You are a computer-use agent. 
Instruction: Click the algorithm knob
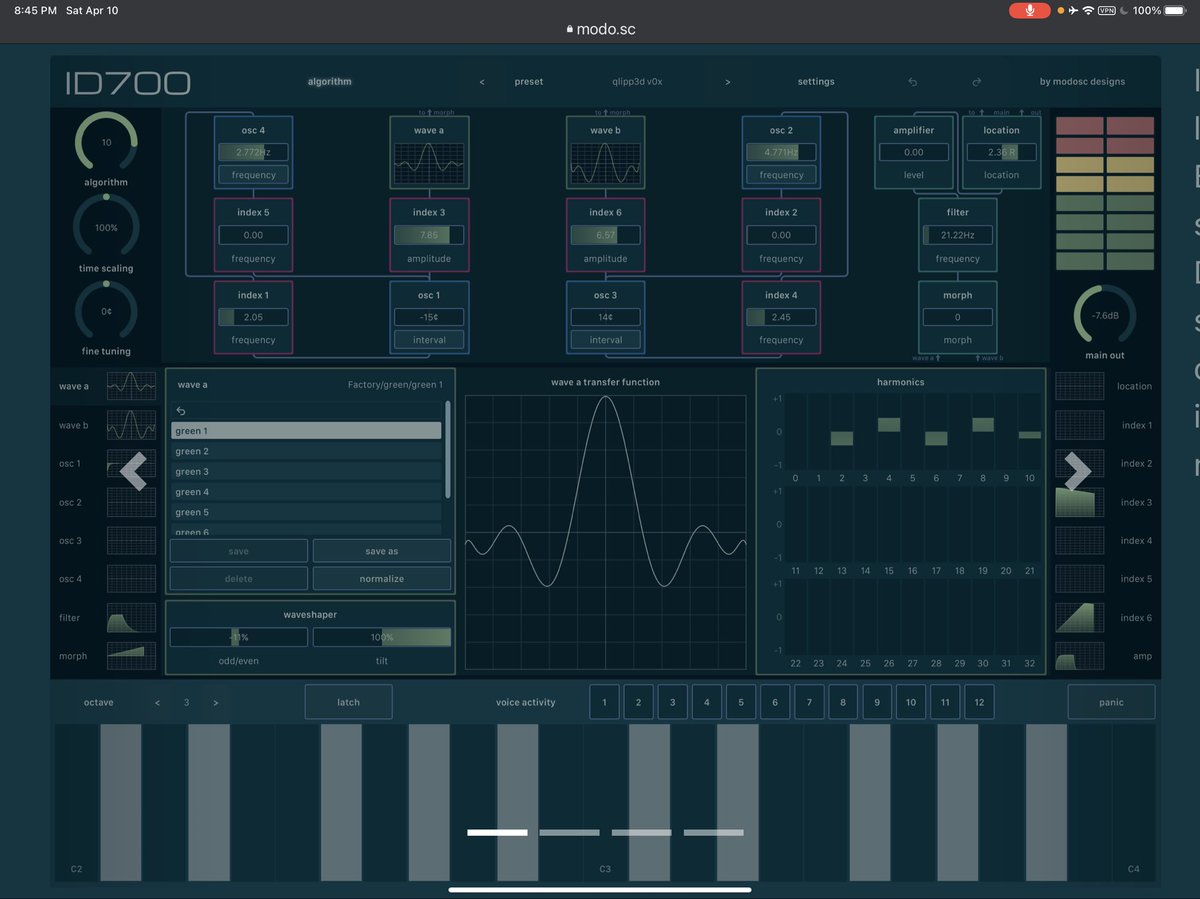105,142
